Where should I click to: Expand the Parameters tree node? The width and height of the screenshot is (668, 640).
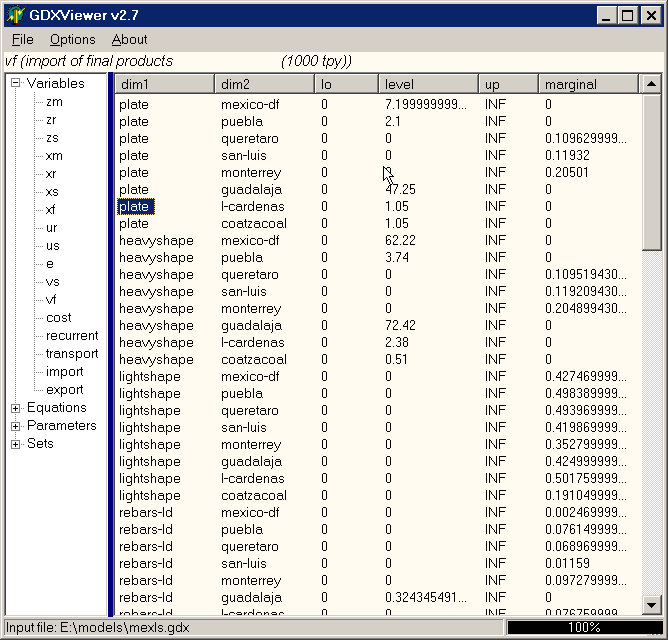point(16,426)
